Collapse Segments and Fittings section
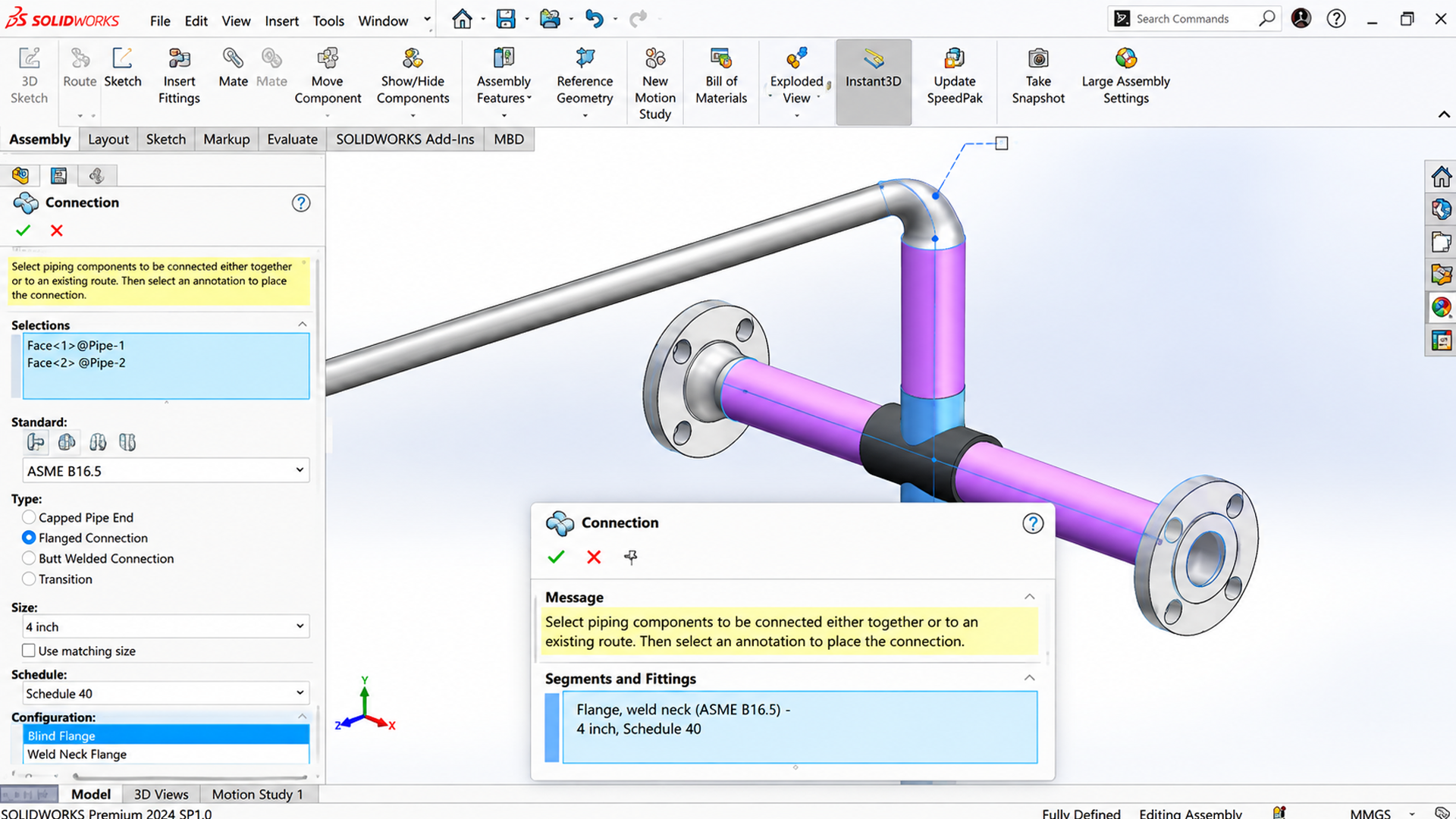 click(x=1030, y=678)
